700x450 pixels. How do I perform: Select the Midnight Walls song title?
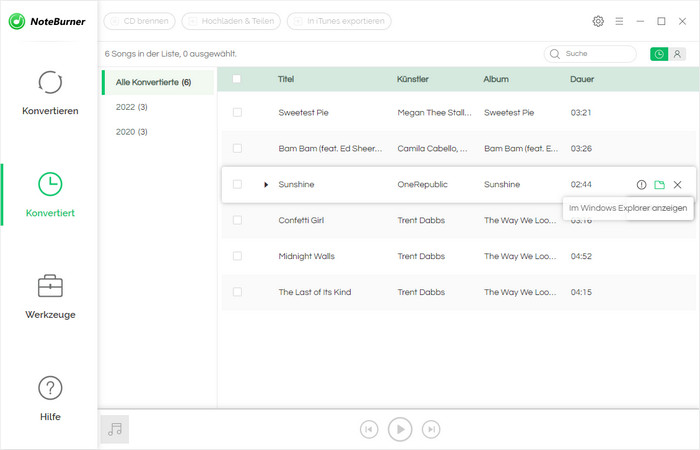(x=306, y=256)
